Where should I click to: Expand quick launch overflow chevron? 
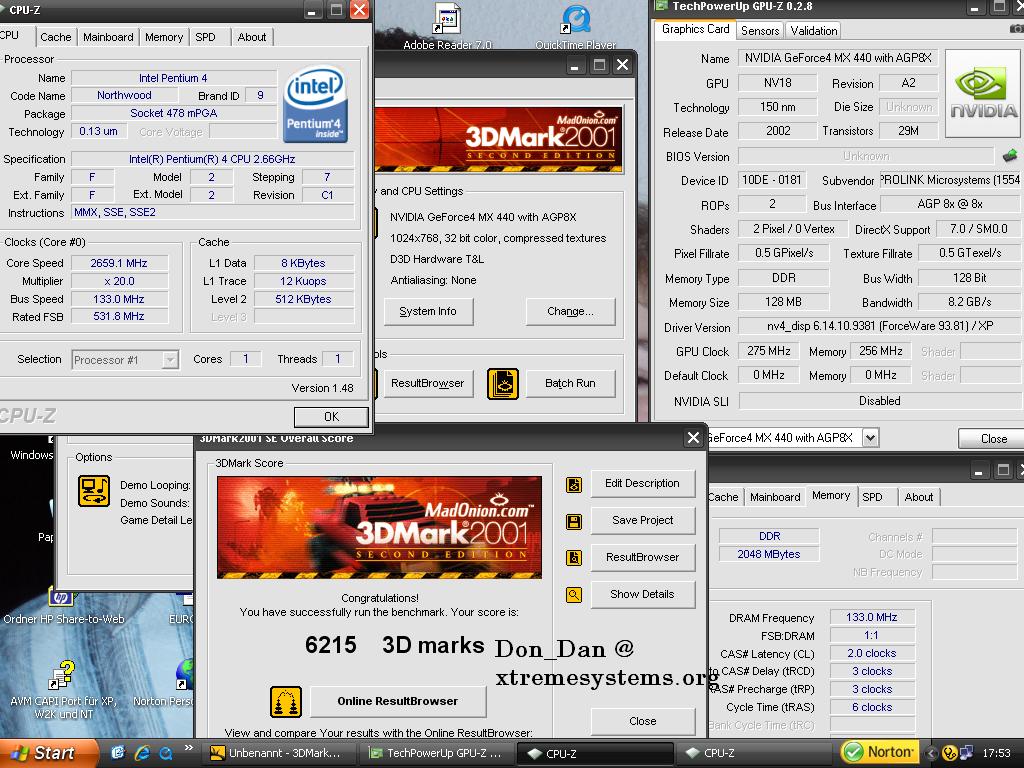coord(189,748)
